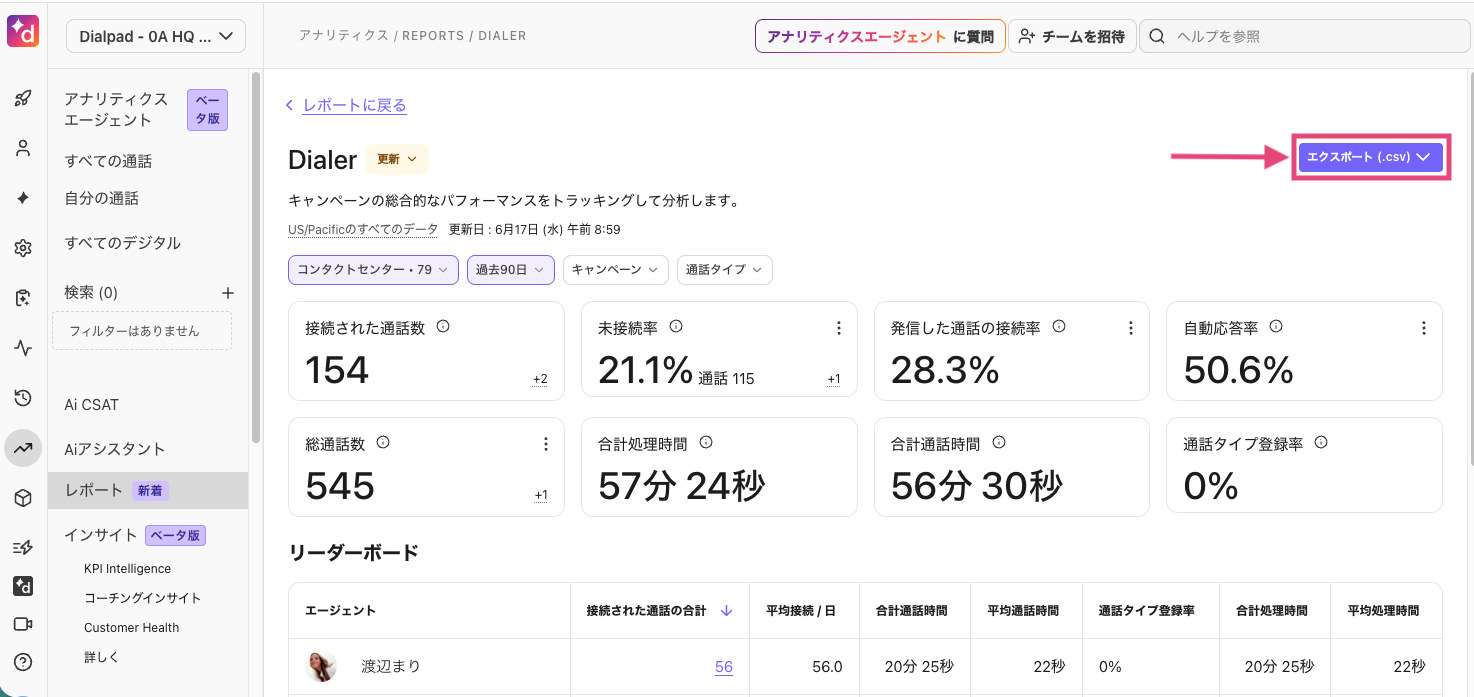Select 自分の通話 in the sidebar
1474x697 pixels.
[101, 198]
